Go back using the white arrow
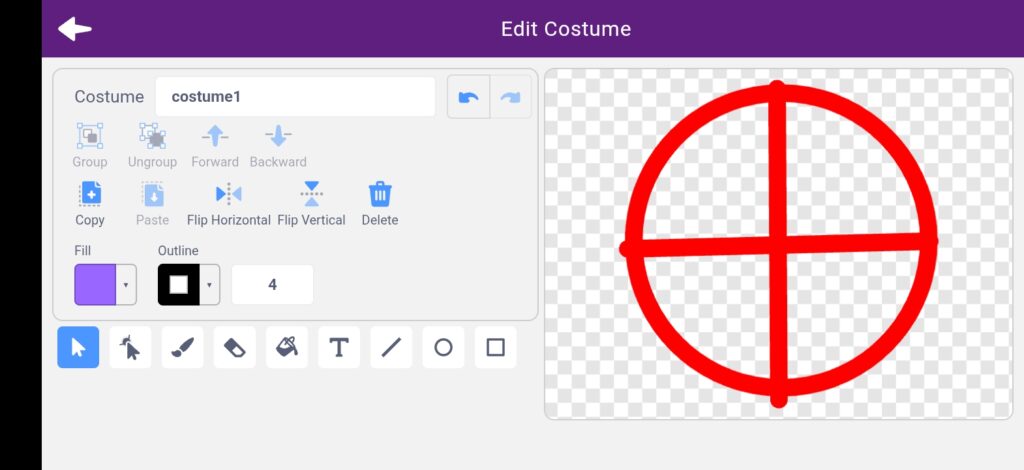Viewport: 1024px width, 470px height. click(75, 29)
